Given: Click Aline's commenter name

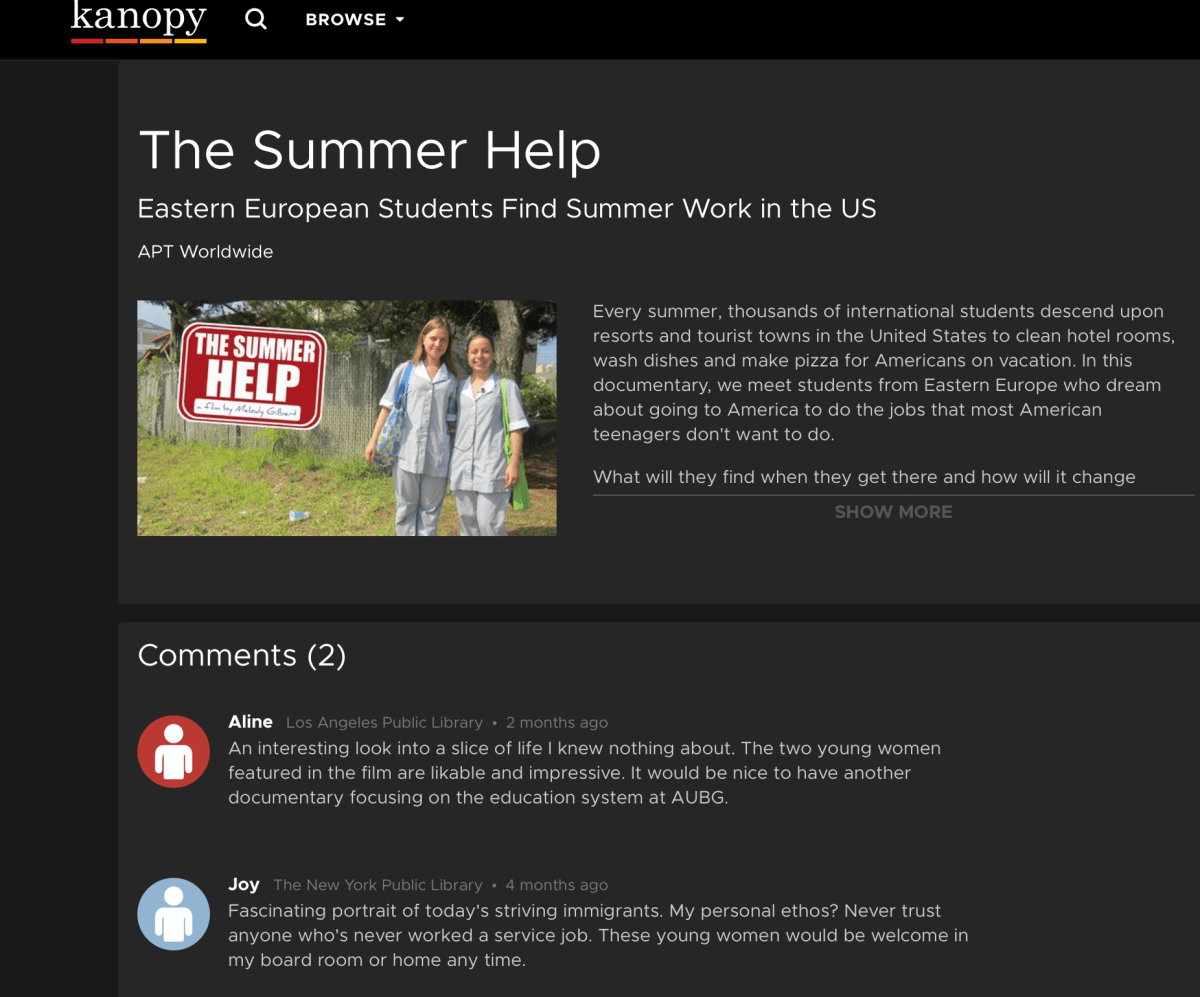Looking at the screenshot, I should 250,721.
